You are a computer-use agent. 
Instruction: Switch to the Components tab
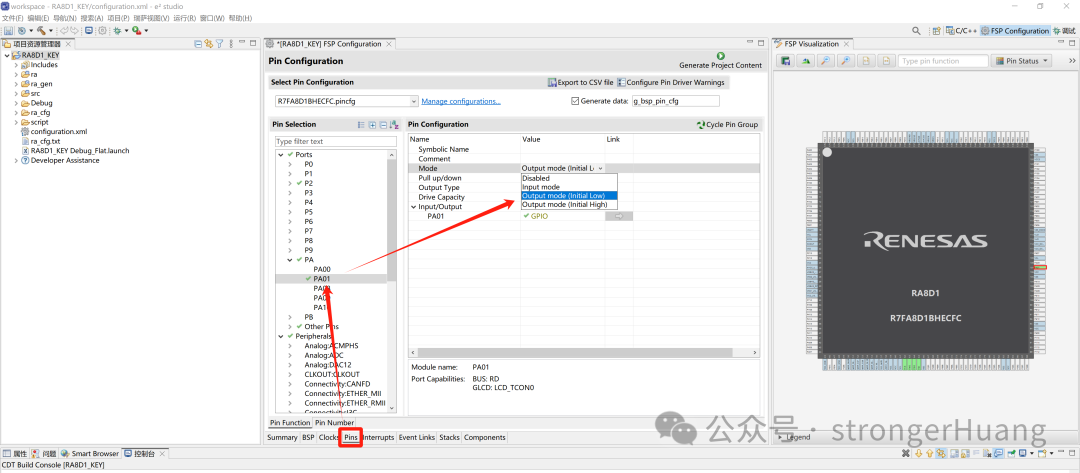click(484, 437)
